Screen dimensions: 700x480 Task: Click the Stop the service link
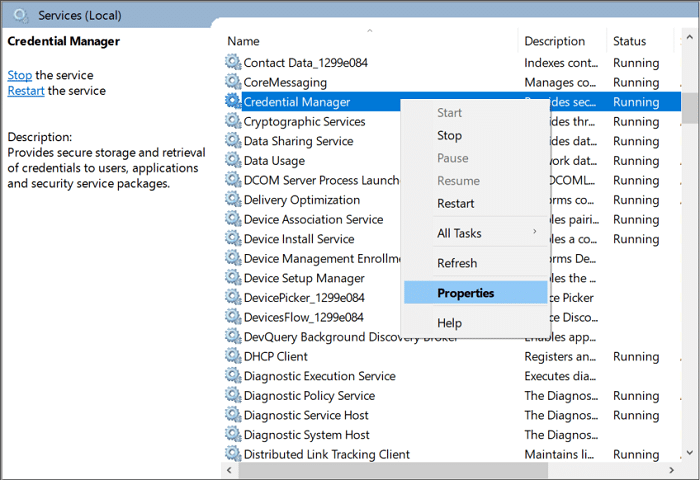(x=20, y=75)
